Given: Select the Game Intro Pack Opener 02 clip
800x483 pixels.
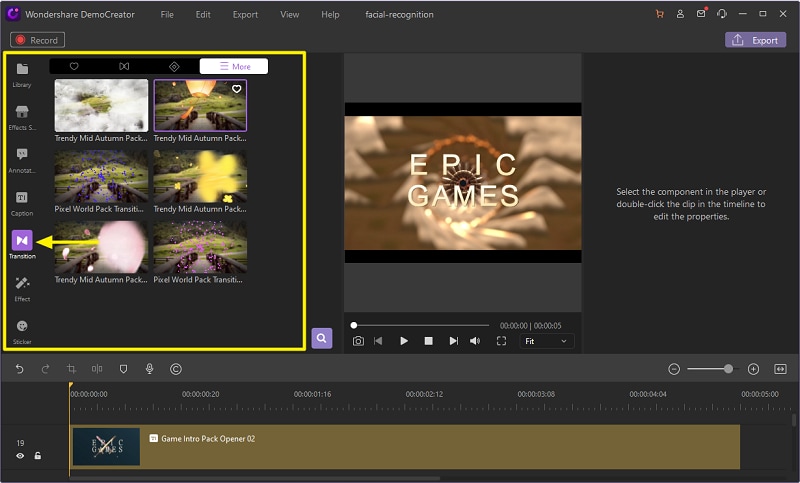Looking at the screenshot, I should point(405,447).
